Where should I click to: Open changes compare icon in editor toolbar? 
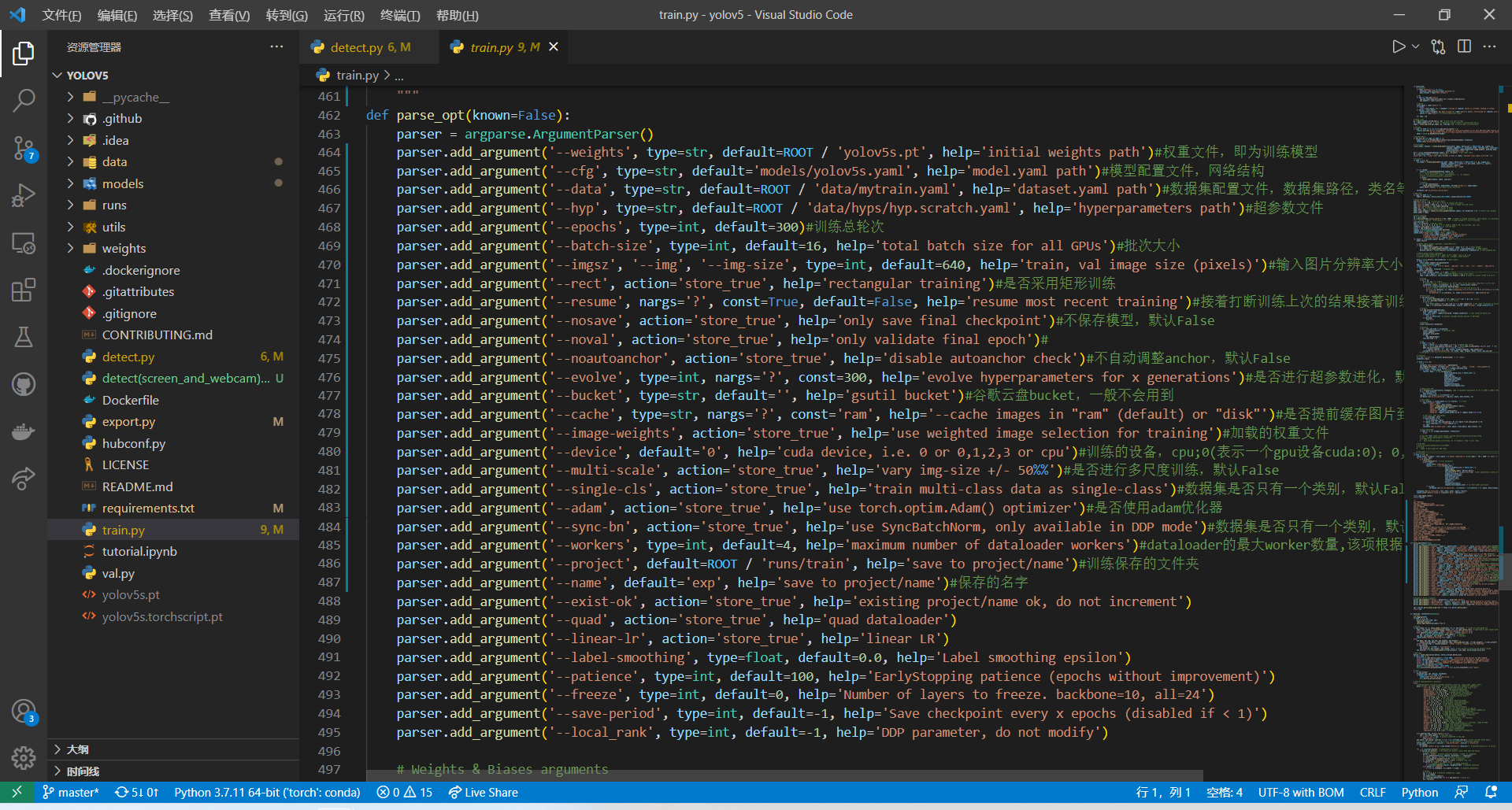[1438, 46]
